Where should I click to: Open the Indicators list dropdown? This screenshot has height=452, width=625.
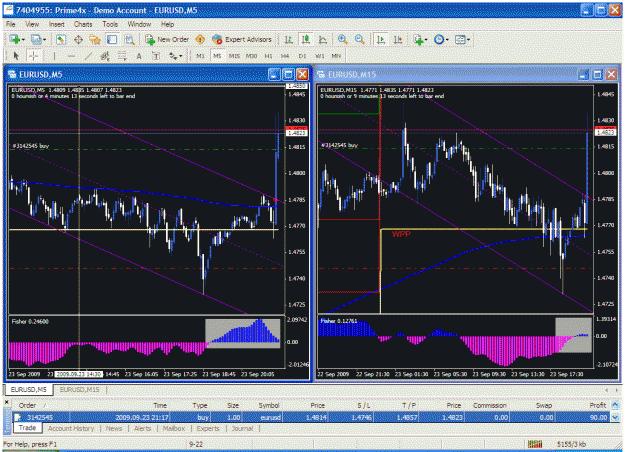[x=420, y=39]
